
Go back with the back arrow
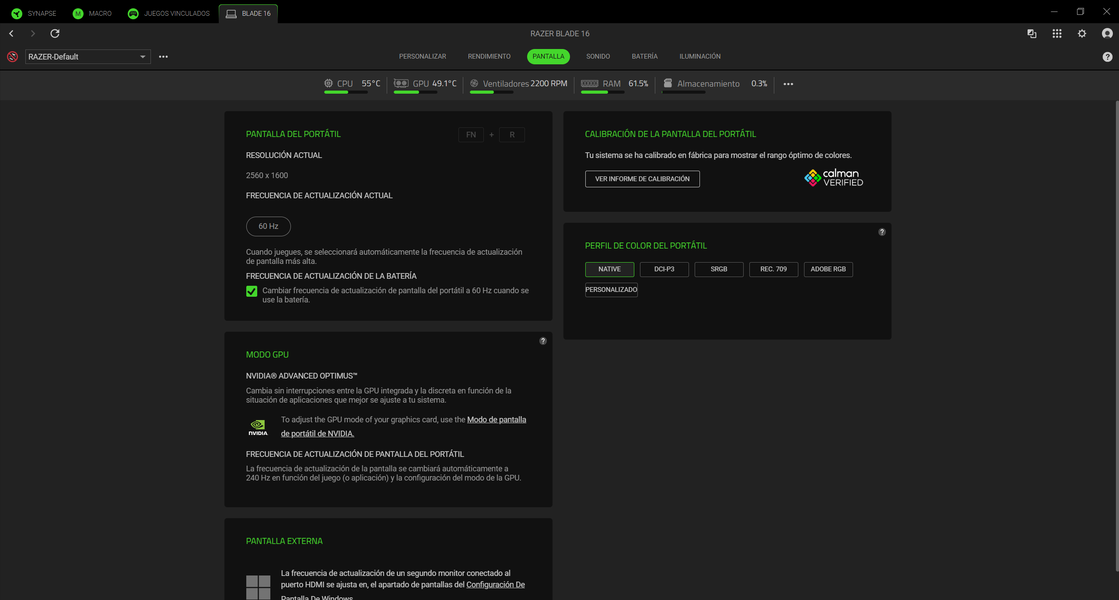[11, 34]
